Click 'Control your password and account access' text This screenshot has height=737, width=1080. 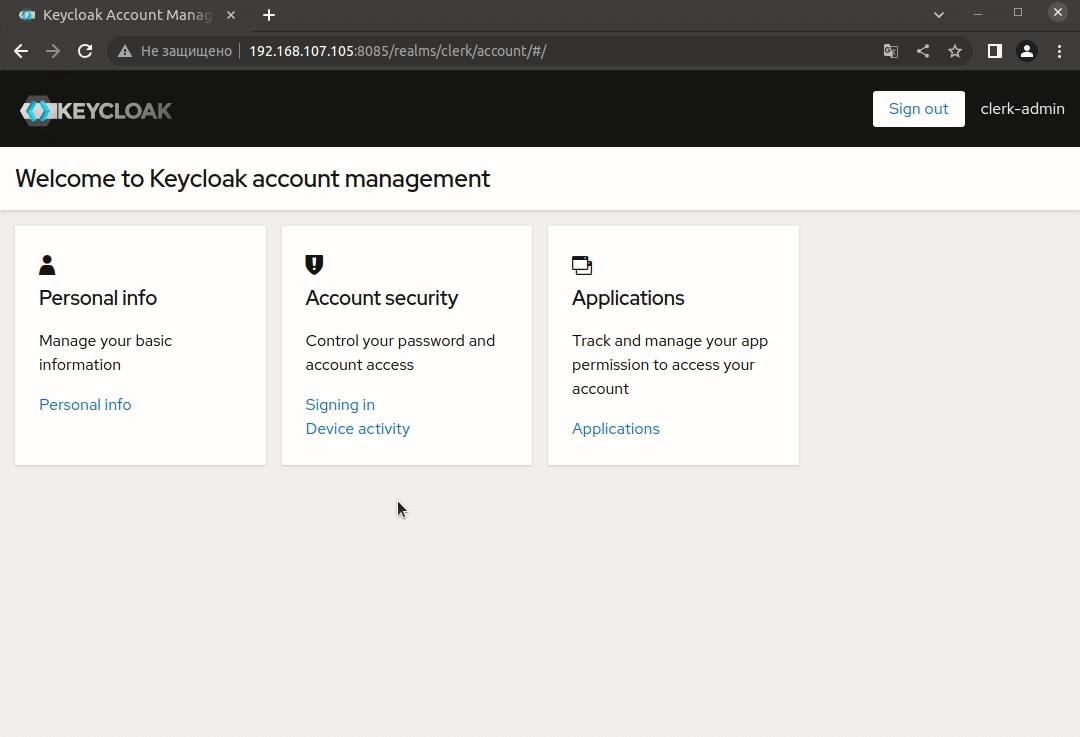(400, 353)
